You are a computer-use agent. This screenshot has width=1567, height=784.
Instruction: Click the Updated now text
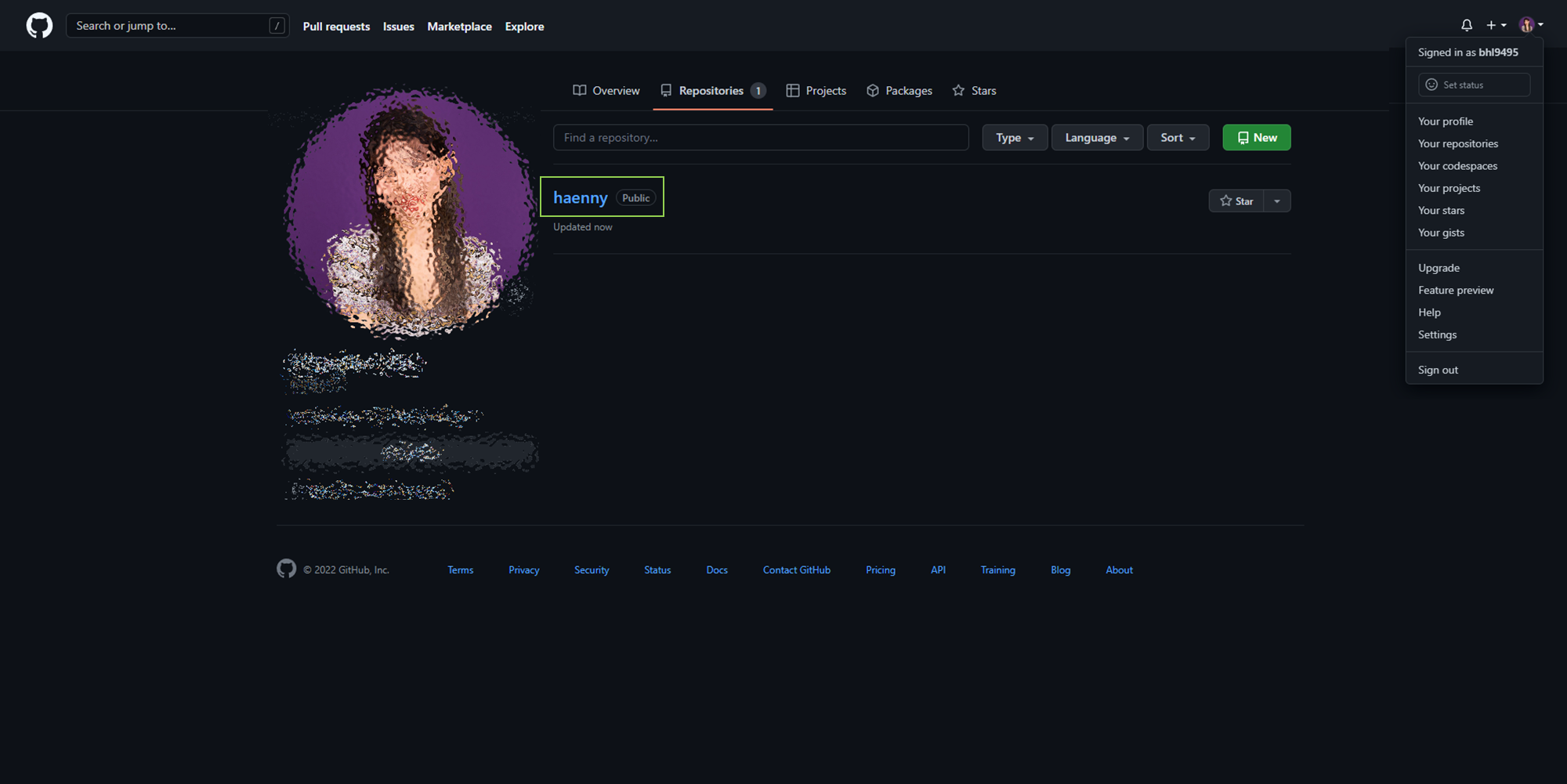pyautogui.click(x=583, y=227)
